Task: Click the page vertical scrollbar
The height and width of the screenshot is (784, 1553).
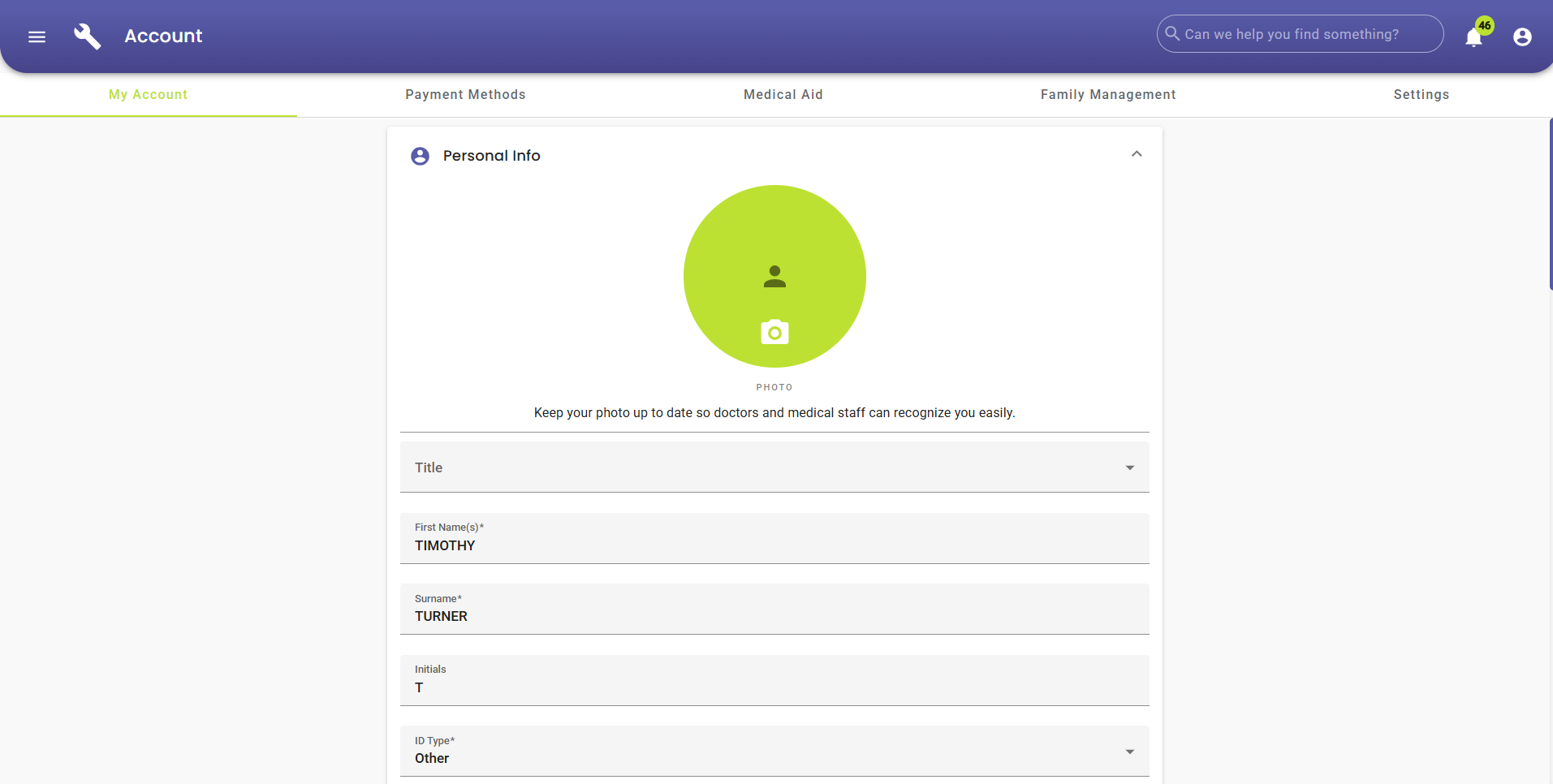Action: 1551,205
